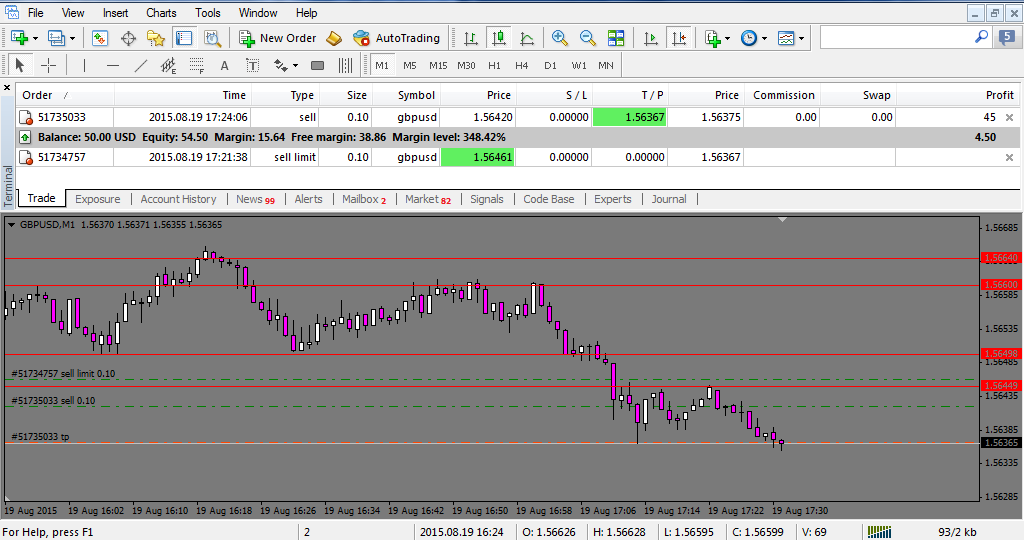Open the Navigator panel star-folder icon

(x=156, y=38)
